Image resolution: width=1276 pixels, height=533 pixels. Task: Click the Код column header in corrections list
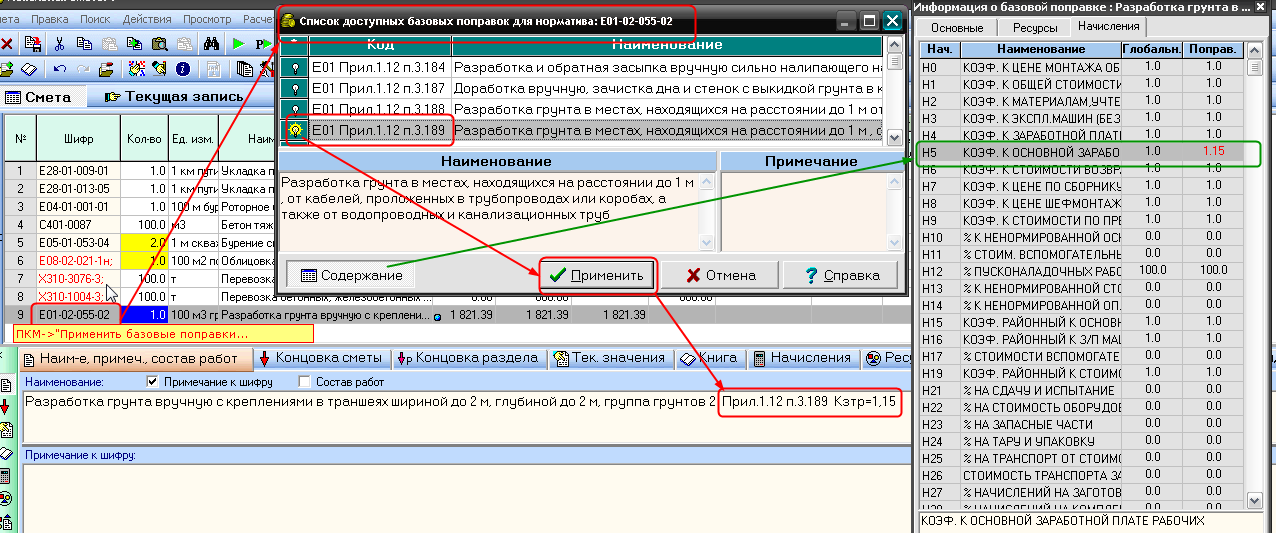380,45
